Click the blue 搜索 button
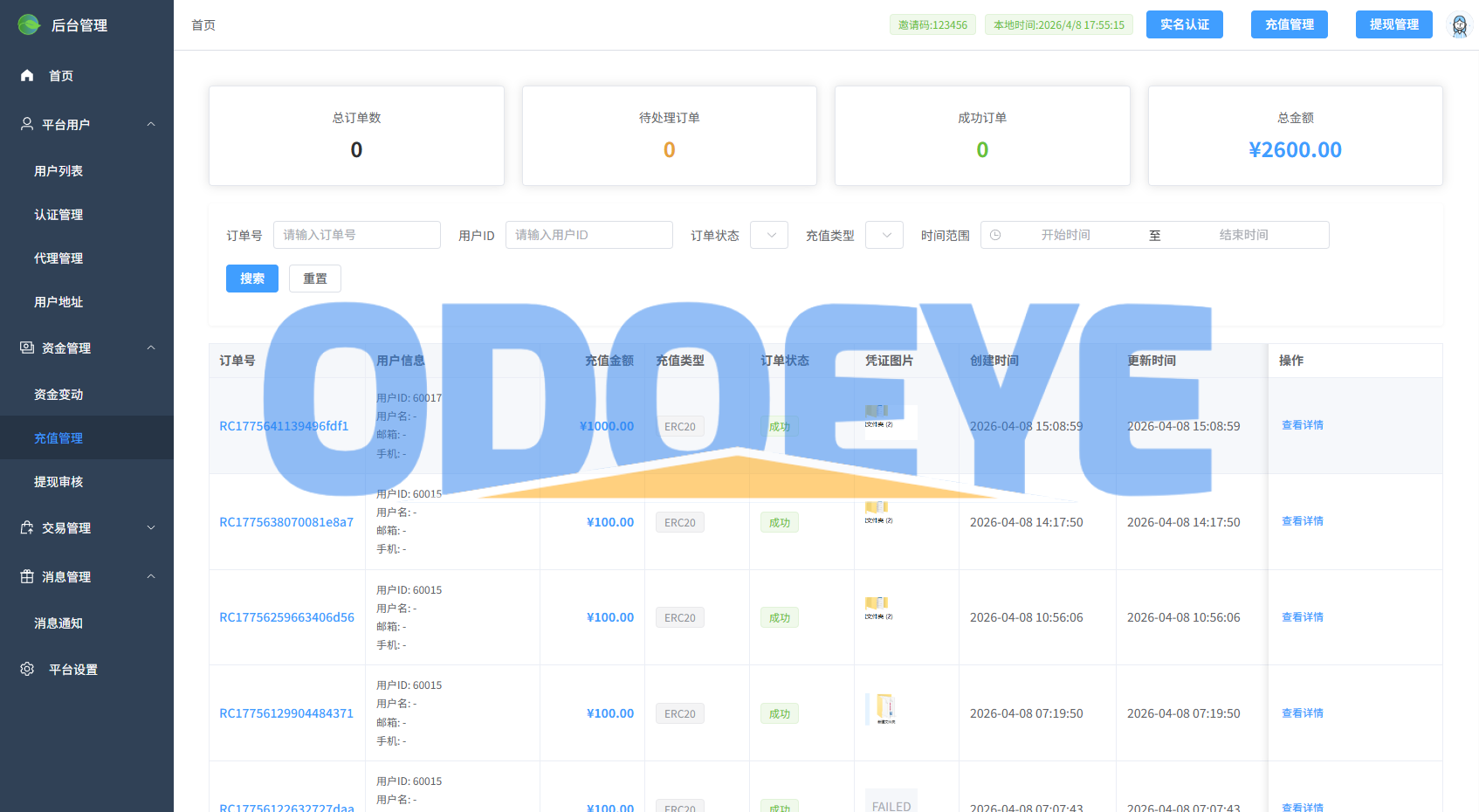This screenshot has height=812, width=1479. (x=252, y=279)
